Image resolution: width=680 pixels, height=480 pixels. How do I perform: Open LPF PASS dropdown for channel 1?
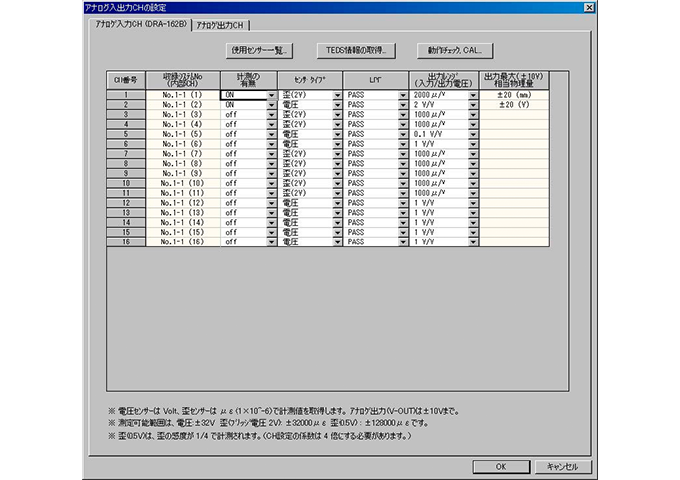point(403,95)
